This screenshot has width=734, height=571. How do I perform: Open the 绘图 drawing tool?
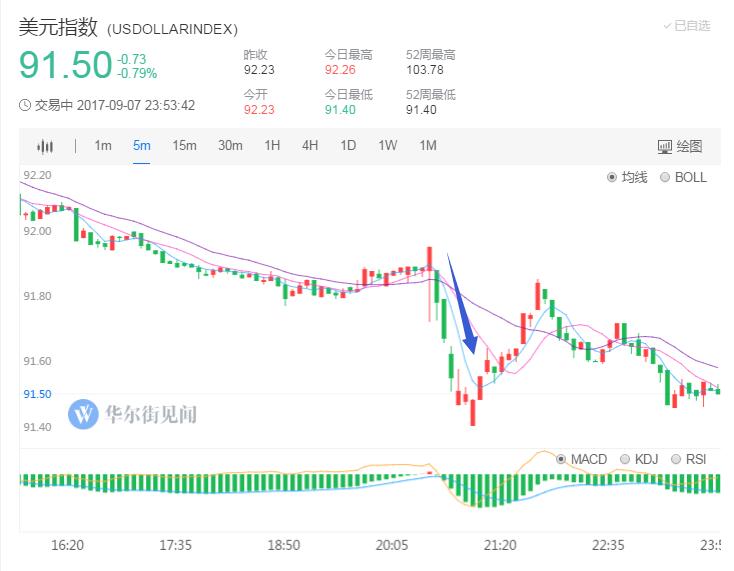[679, 146]
